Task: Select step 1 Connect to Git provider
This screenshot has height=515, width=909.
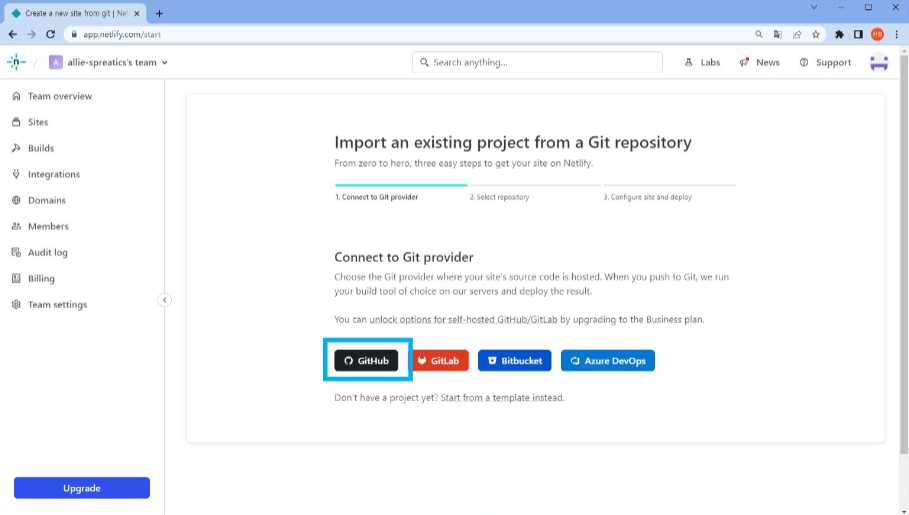Action: coord(377,197)
